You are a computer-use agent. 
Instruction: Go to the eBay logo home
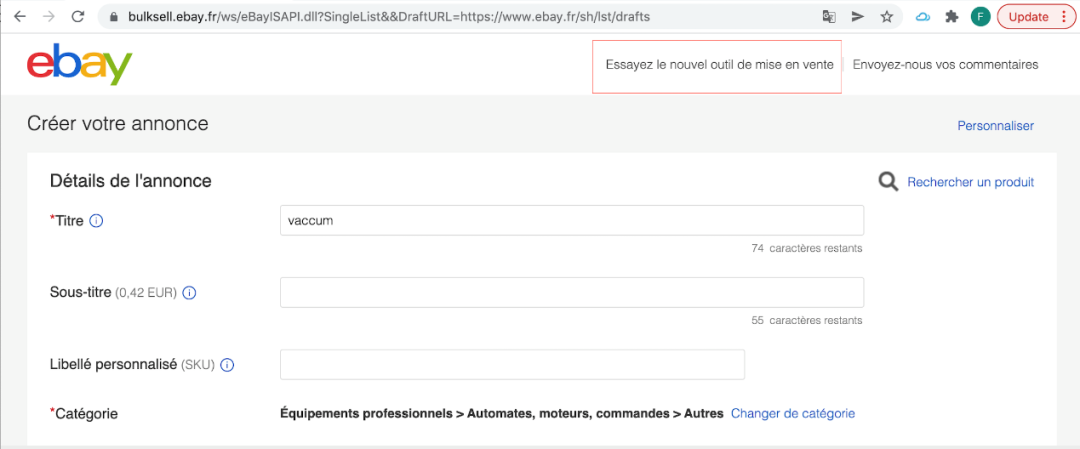pos(79,65)
